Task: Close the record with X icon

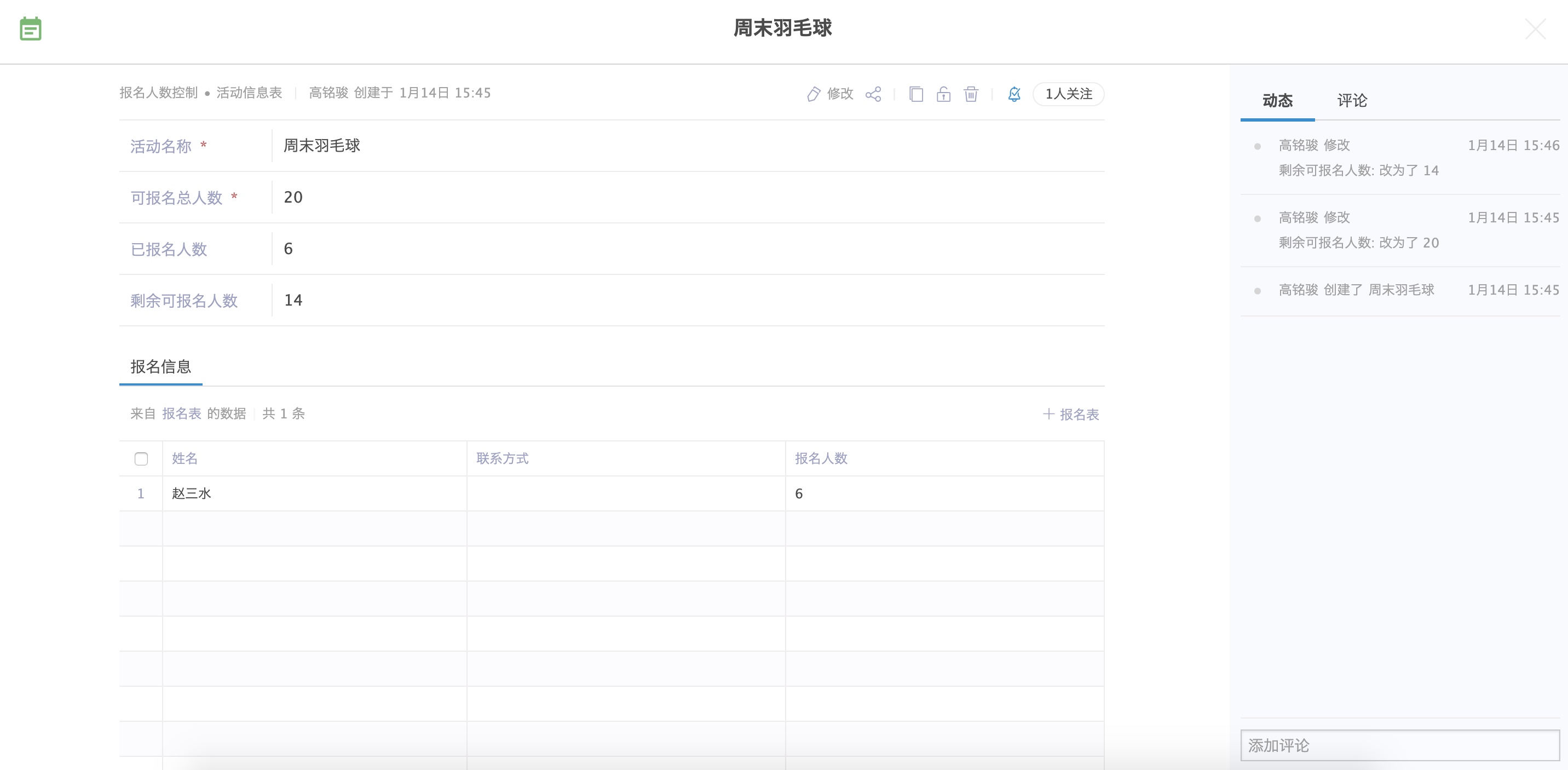Action: coord(1535,28)
